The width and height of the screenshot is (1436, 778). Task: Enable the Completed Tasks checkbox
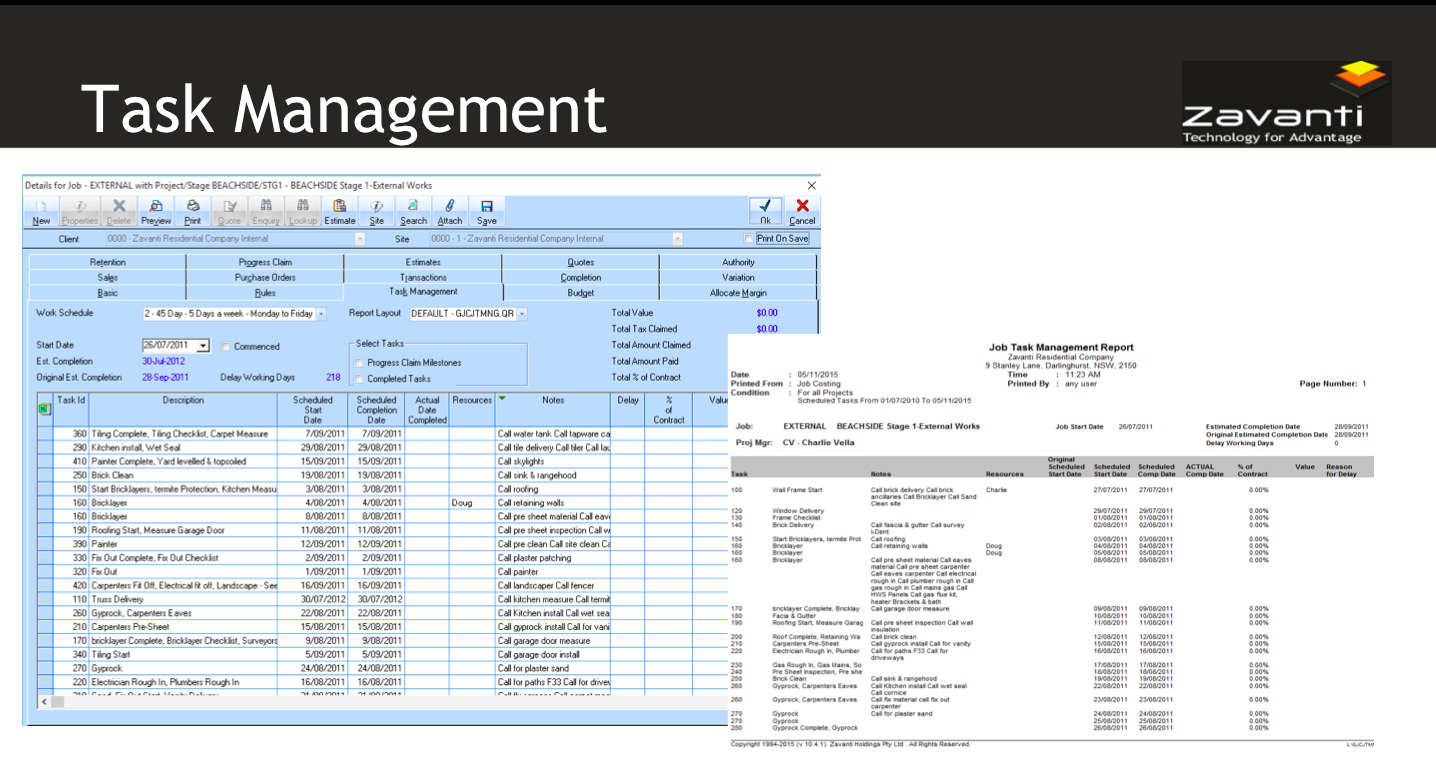click(x=360, y=379)
